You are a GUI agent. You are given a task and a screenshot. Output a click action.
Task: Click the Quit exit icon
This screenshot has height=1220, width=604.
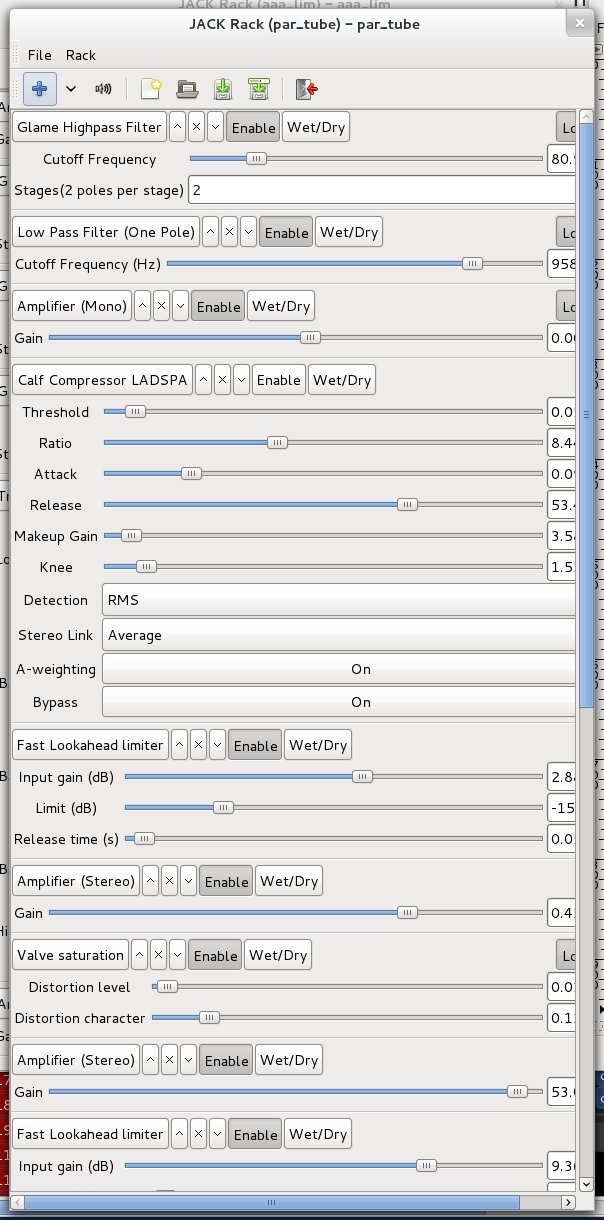pyautogui.click(x=306, y=88)
